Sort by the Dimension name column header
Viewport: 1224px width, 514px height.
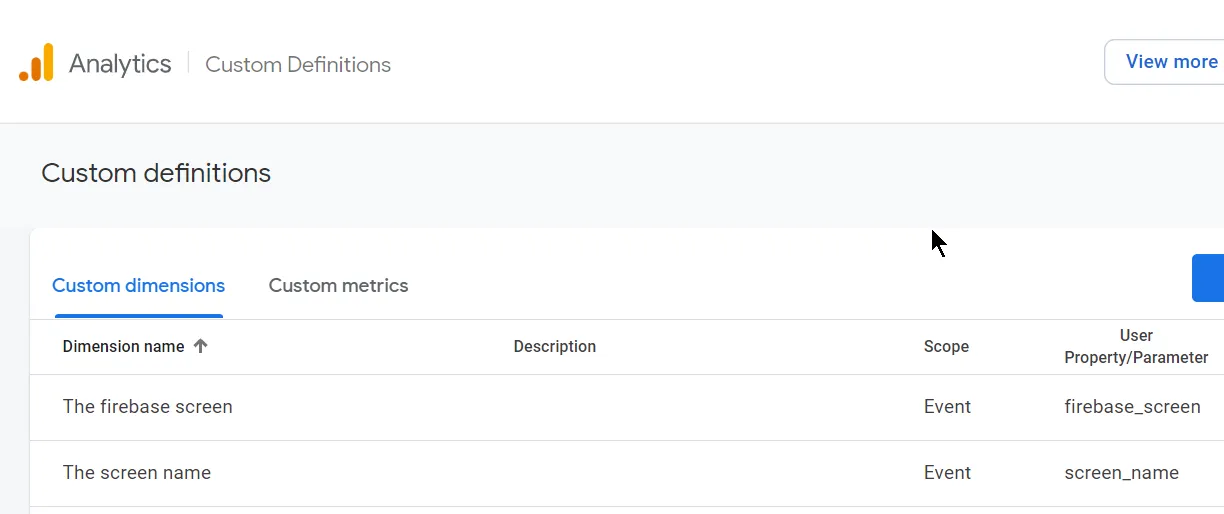coord(123,347)
